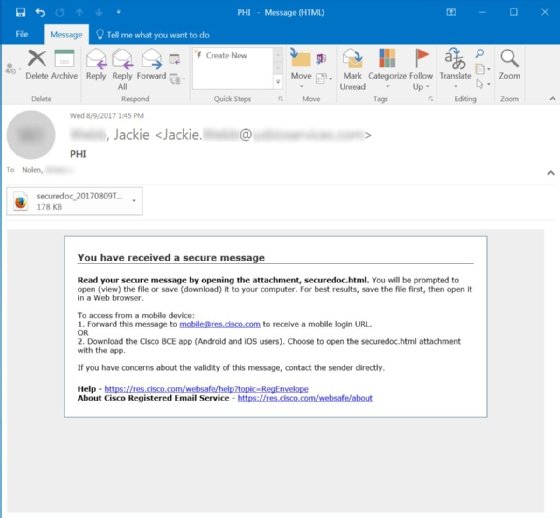The image size is (560, 518).
Task: Click the heading You have received a secure message
Action: [171, 258]
